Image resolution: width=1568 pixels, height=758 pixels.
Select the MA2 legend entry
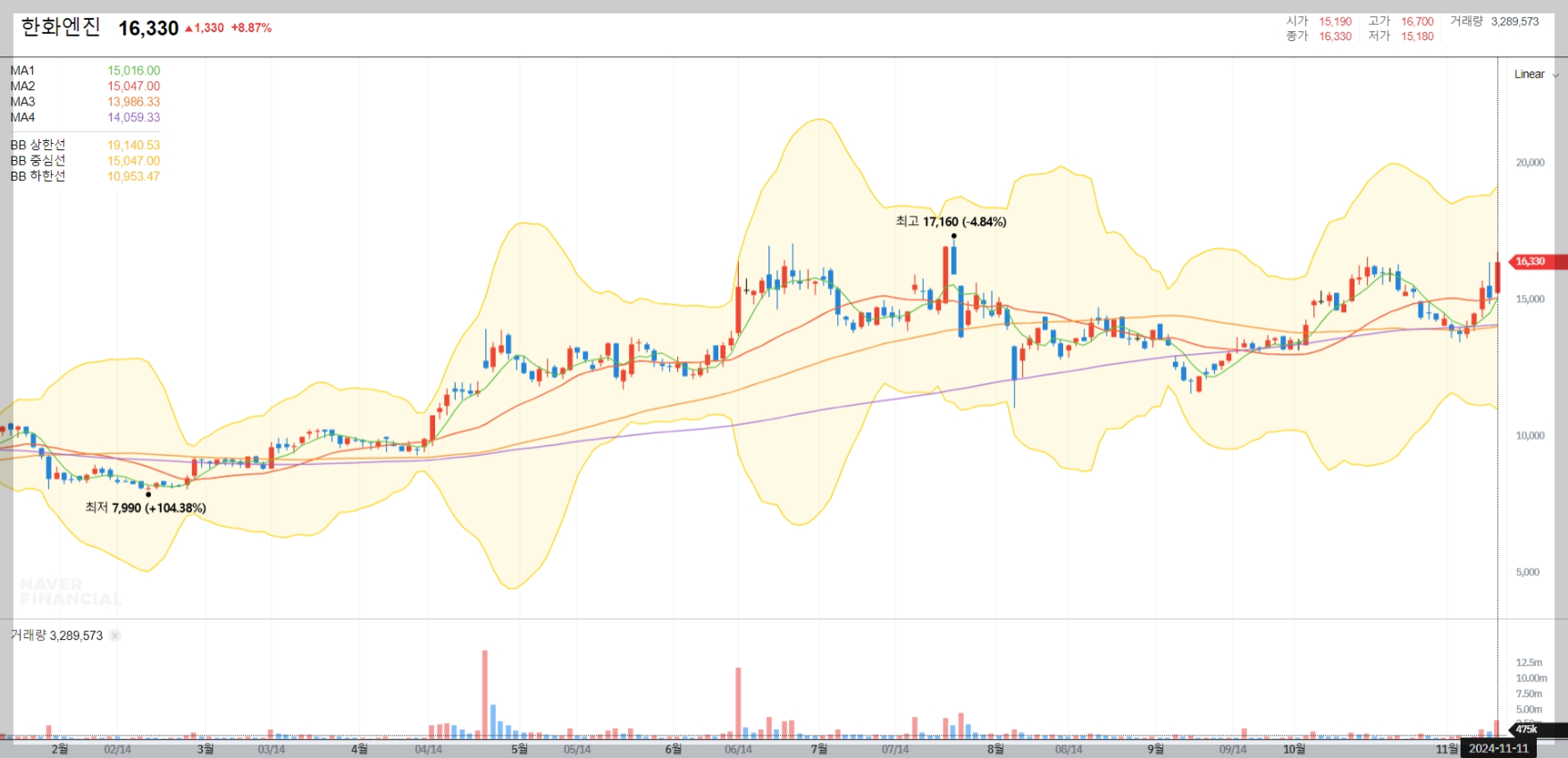pos(22,86)
